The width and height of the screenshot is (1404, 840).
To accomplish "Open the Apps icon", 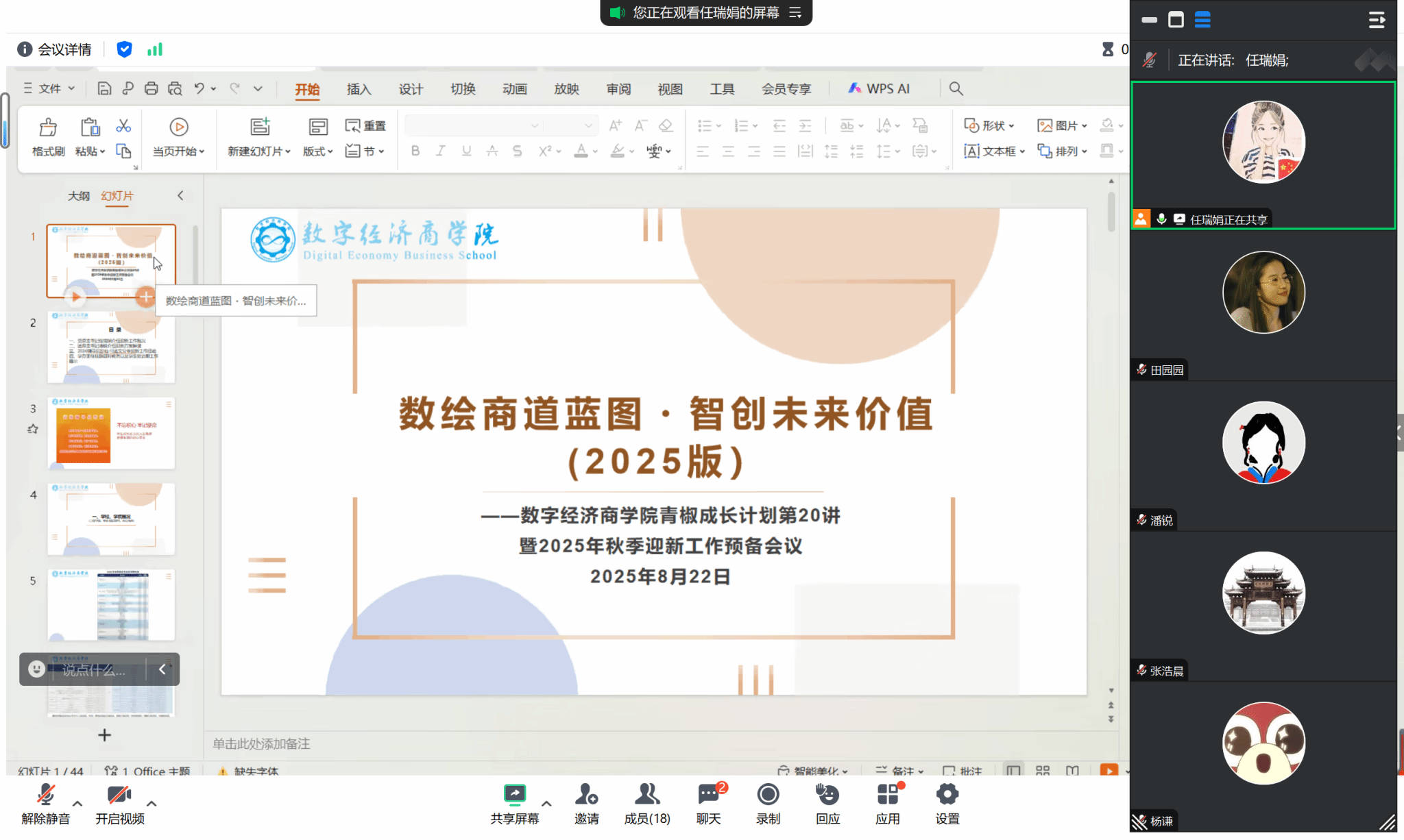I will 887,795.
